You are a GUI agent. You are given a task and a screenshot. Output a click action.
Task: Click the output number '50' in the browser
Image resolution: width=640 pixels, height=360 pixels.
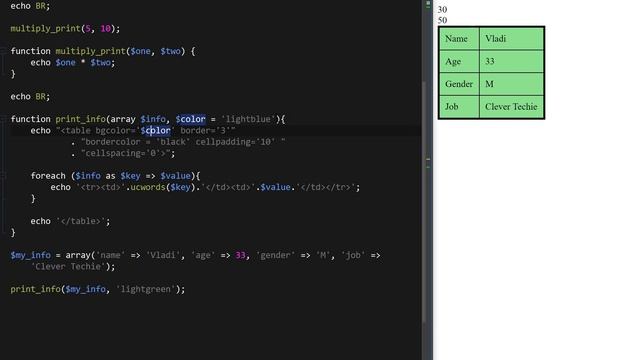pos(442,20)
